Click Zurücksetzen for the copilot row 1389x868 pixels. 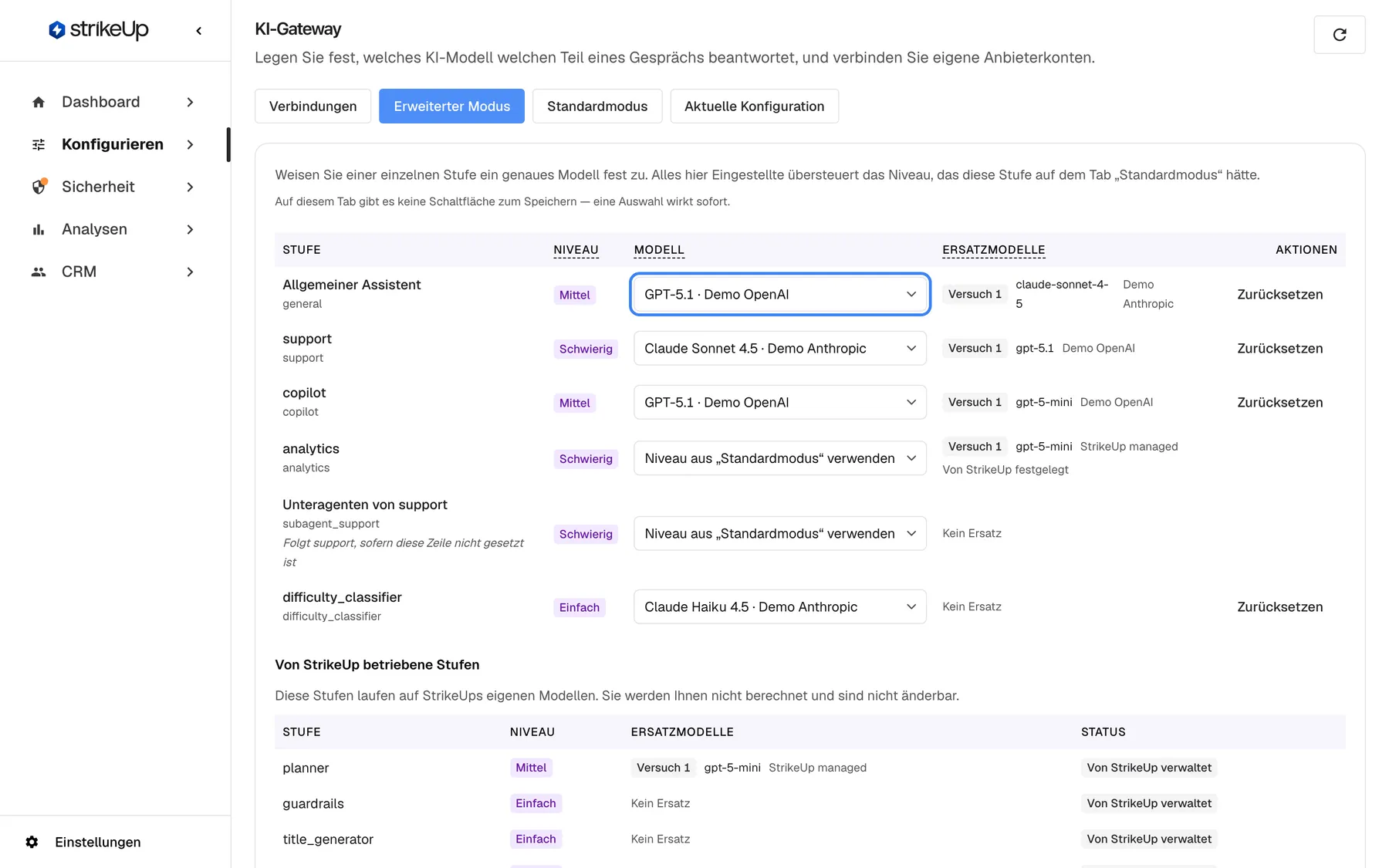(1279, 402)
